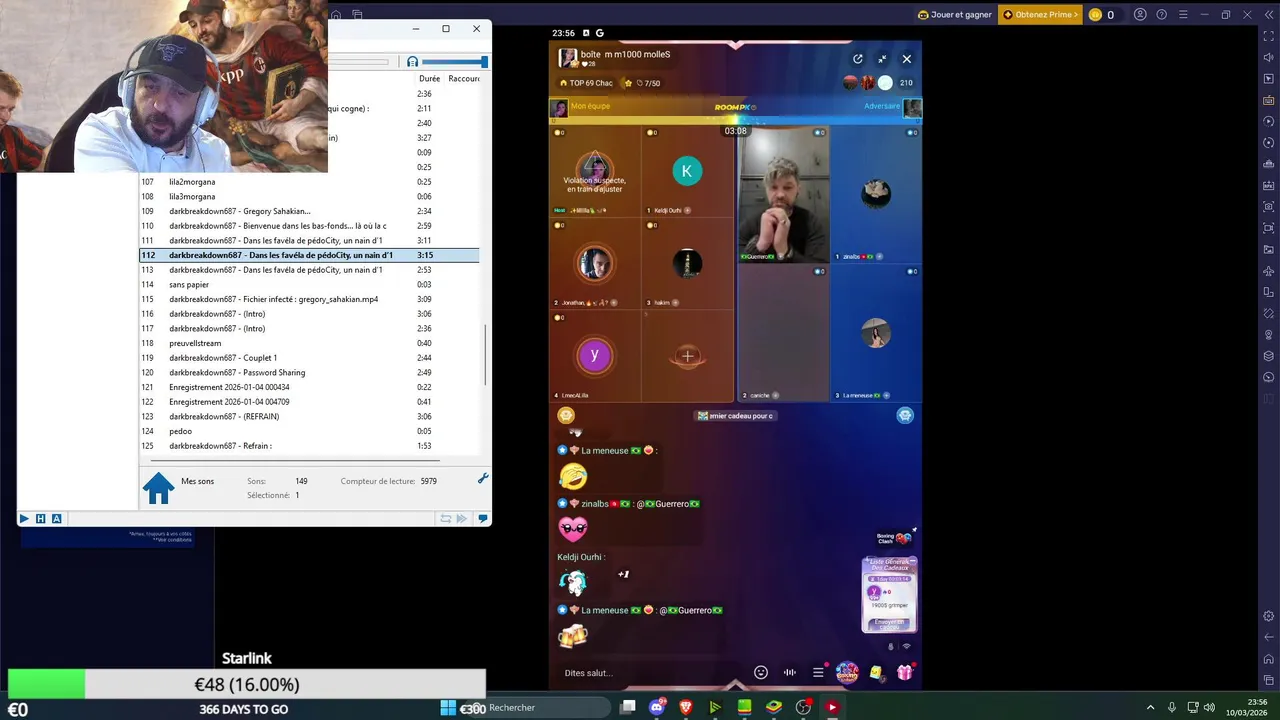
Task: Click the yellow sofa seat icon
Action: coord(566,415)
